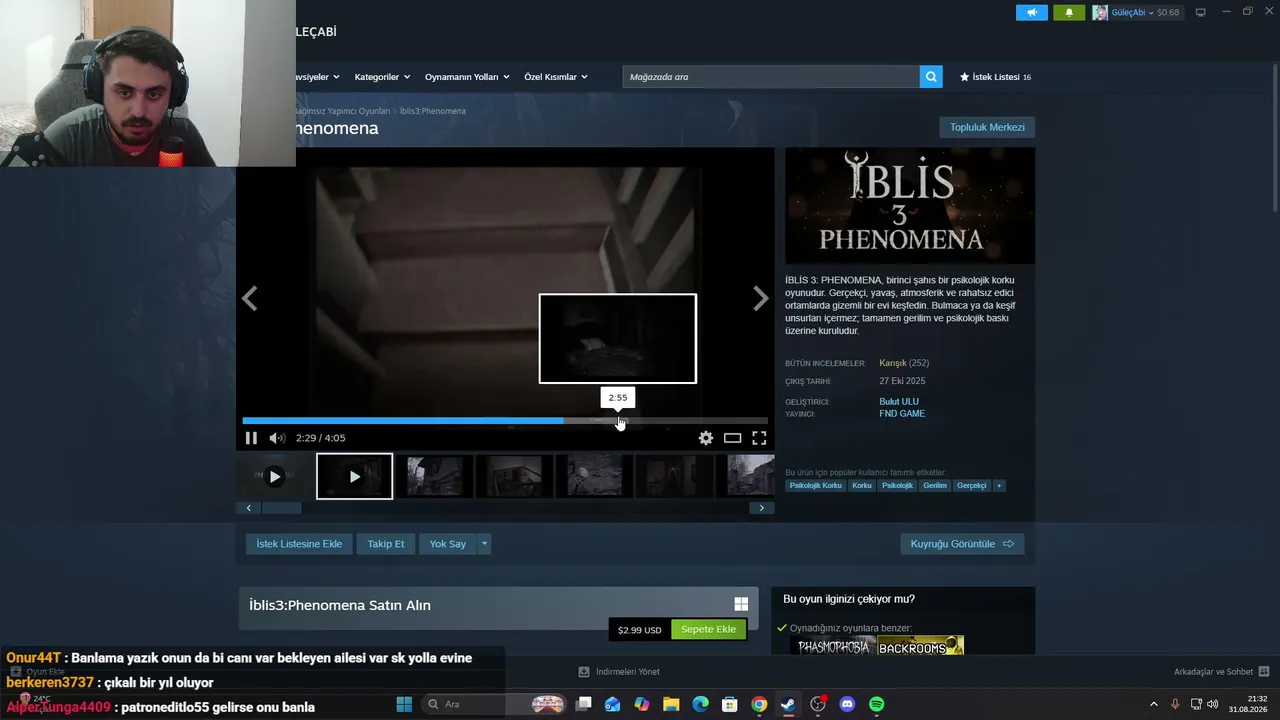Click the plus button to add tags
This screenshot has width=1280, height=720.
coord(999,486)
